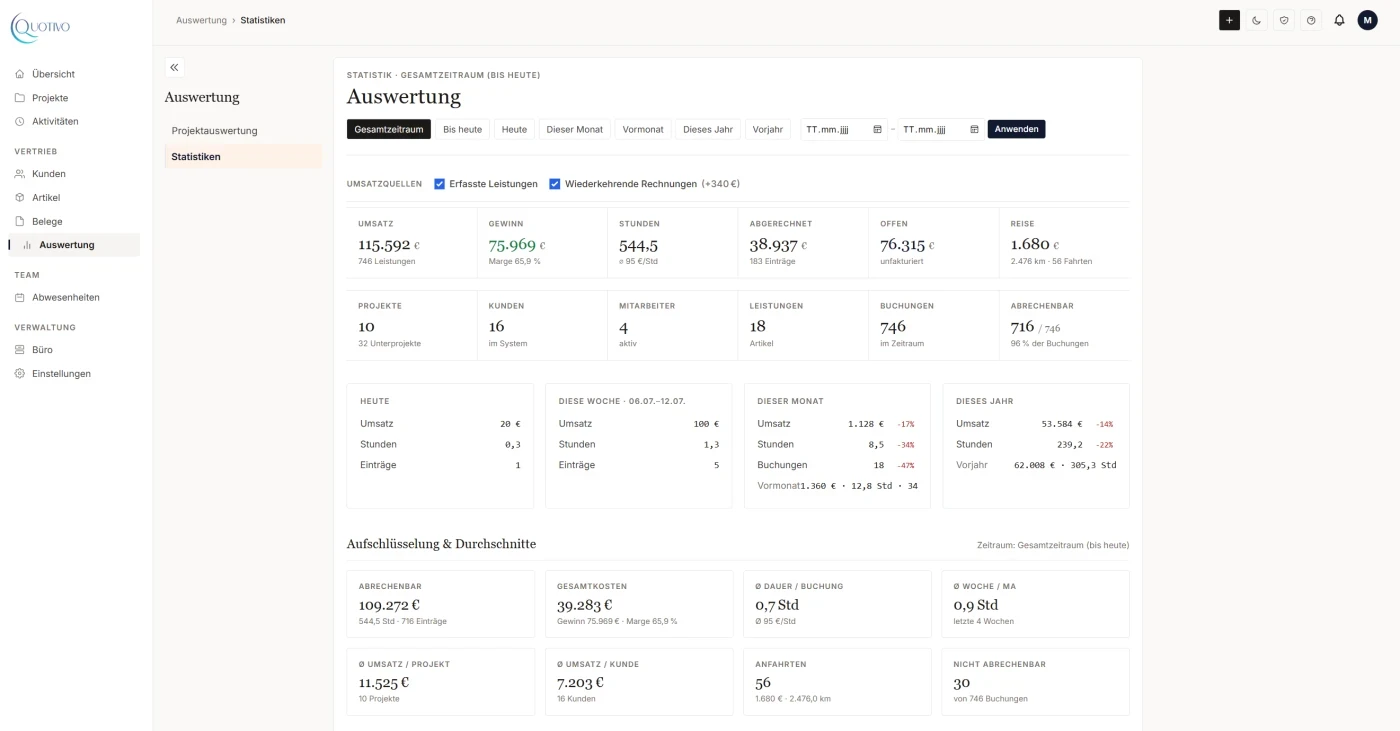Click Auswertung breadcrumb link
1400x731 pixels.
click(201, 20)
